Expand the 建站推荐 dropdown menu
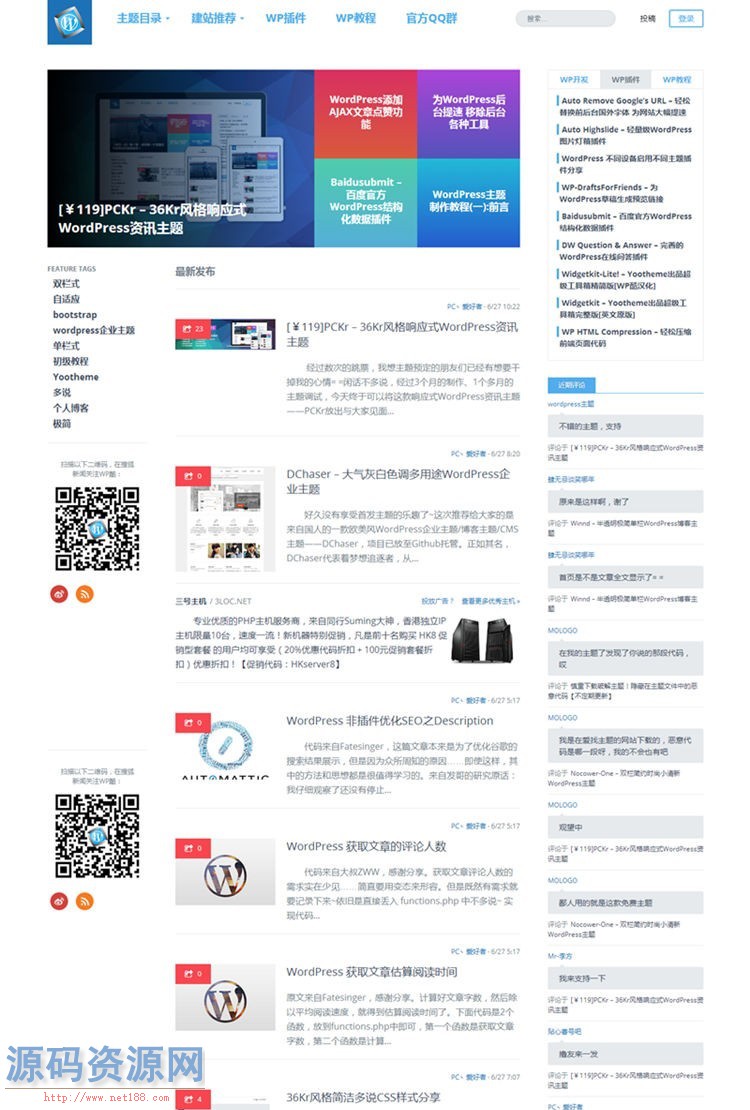 click(217, 18)
